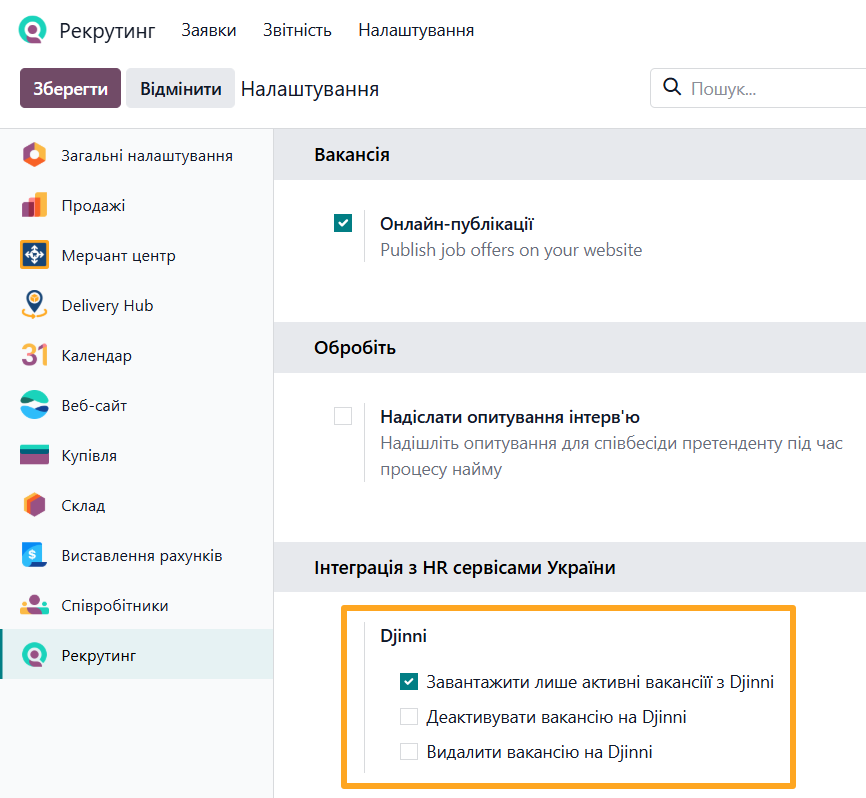
Task: Open Продажі settings section
Action: point(136,205)
